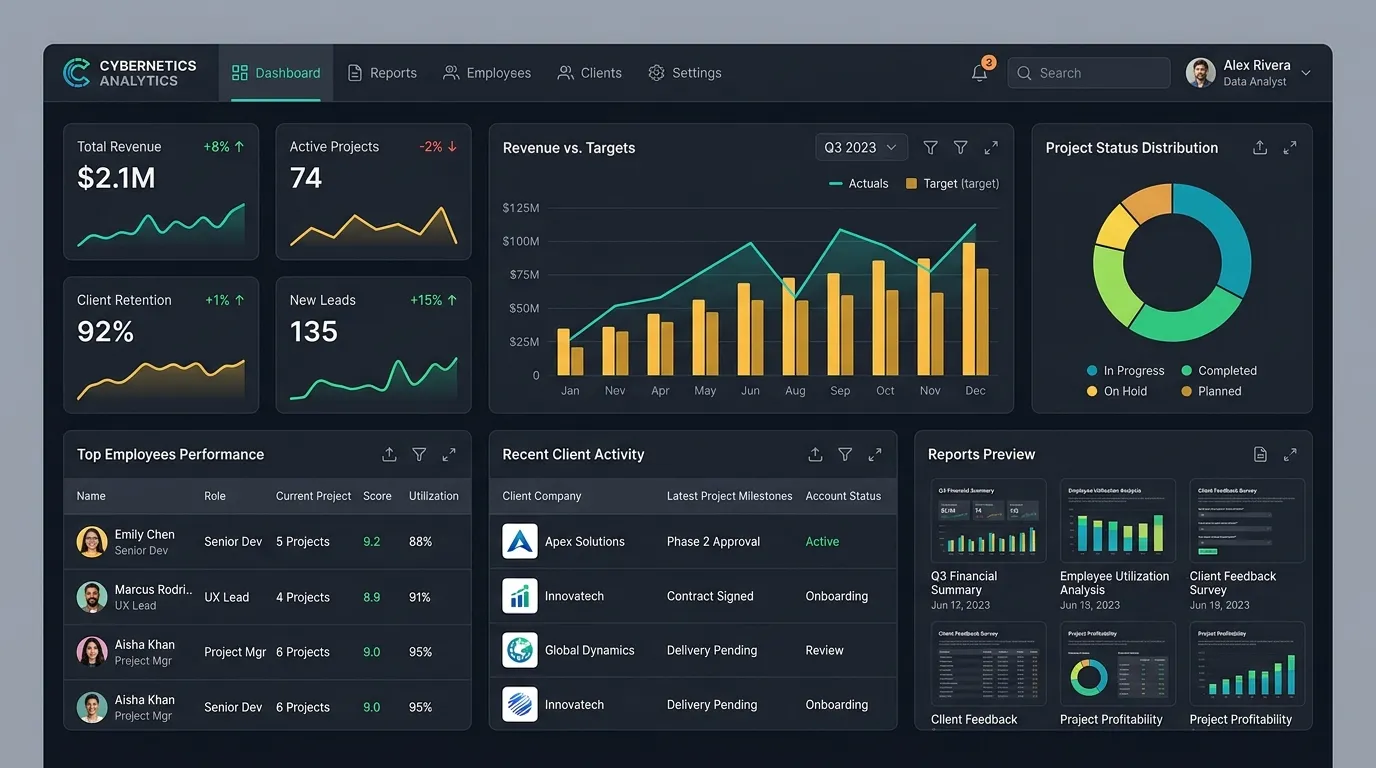Click Emily Chen's avatar

click(92, 542)
